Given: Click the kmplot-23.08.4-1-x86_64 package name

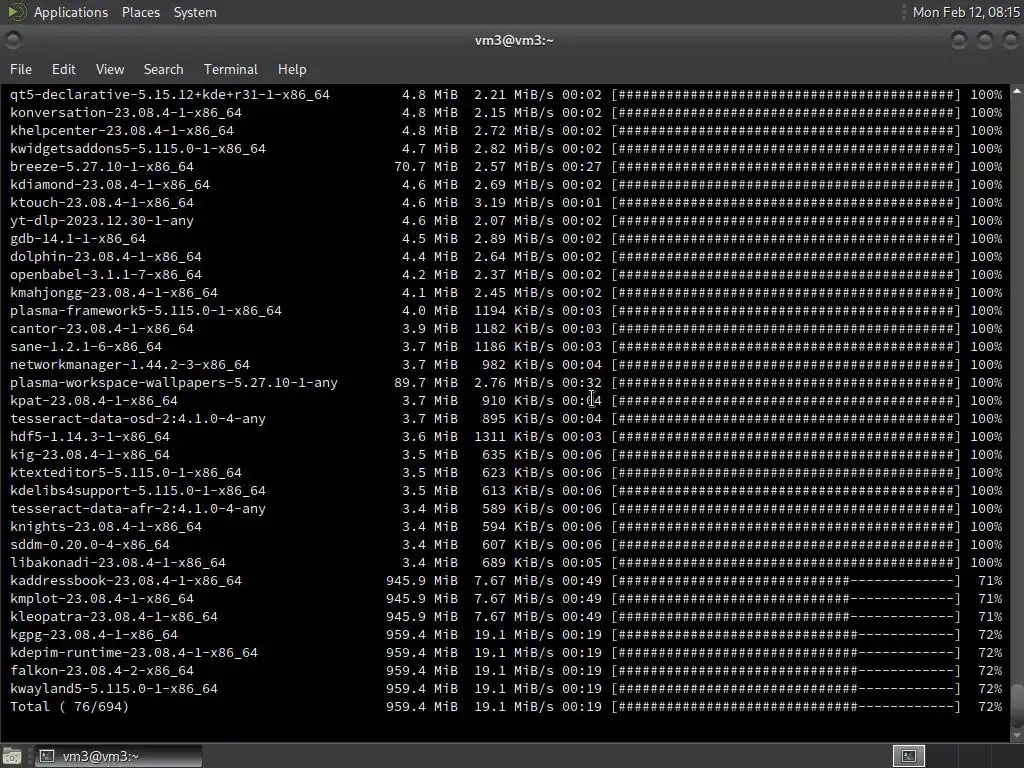Looking at the screenshot, I should (x=102, y=598).
